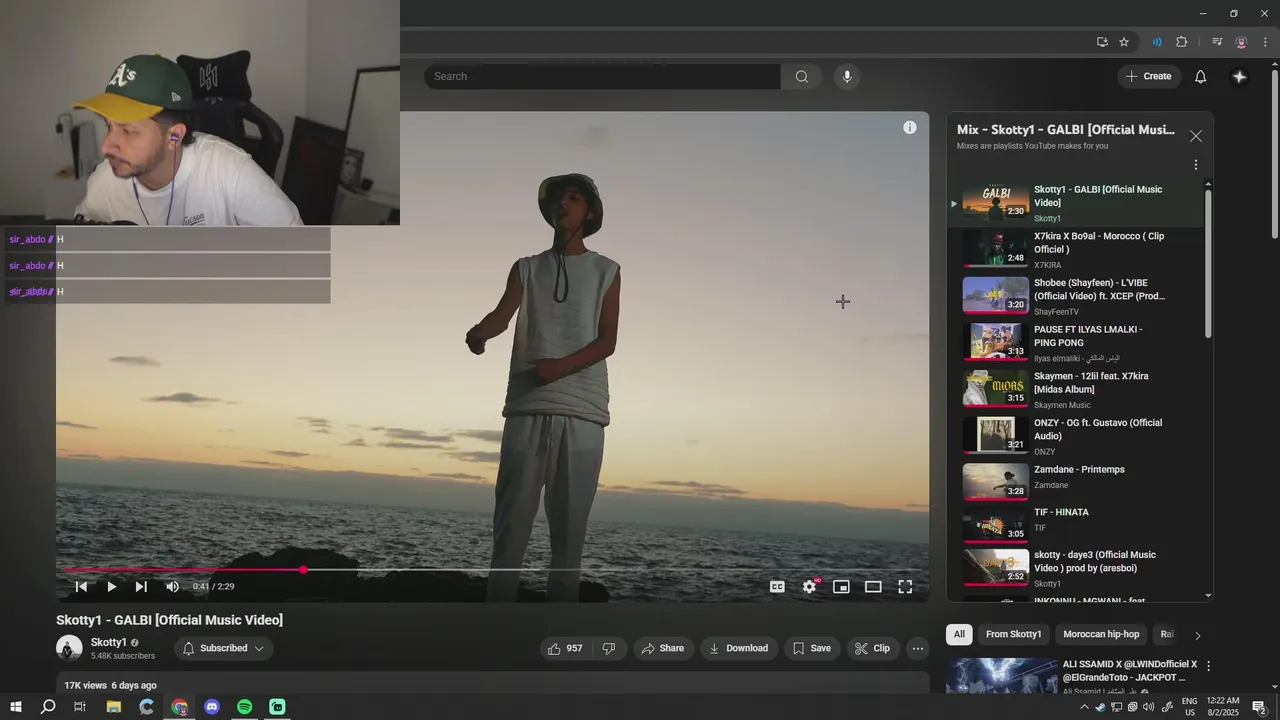Viewport: 1280px width, 720px height.
Task: Open Discord from taskbar
Action: pyautogui.click(x=212, y=707)
